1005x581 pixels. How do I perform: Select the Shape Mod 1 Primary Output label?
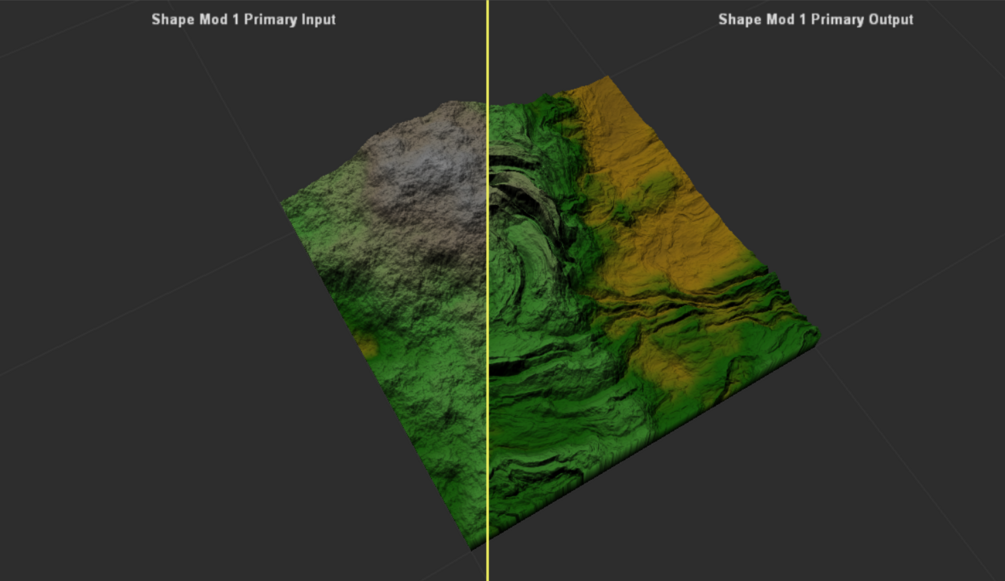pyautogui.click(x=815, y=18)
